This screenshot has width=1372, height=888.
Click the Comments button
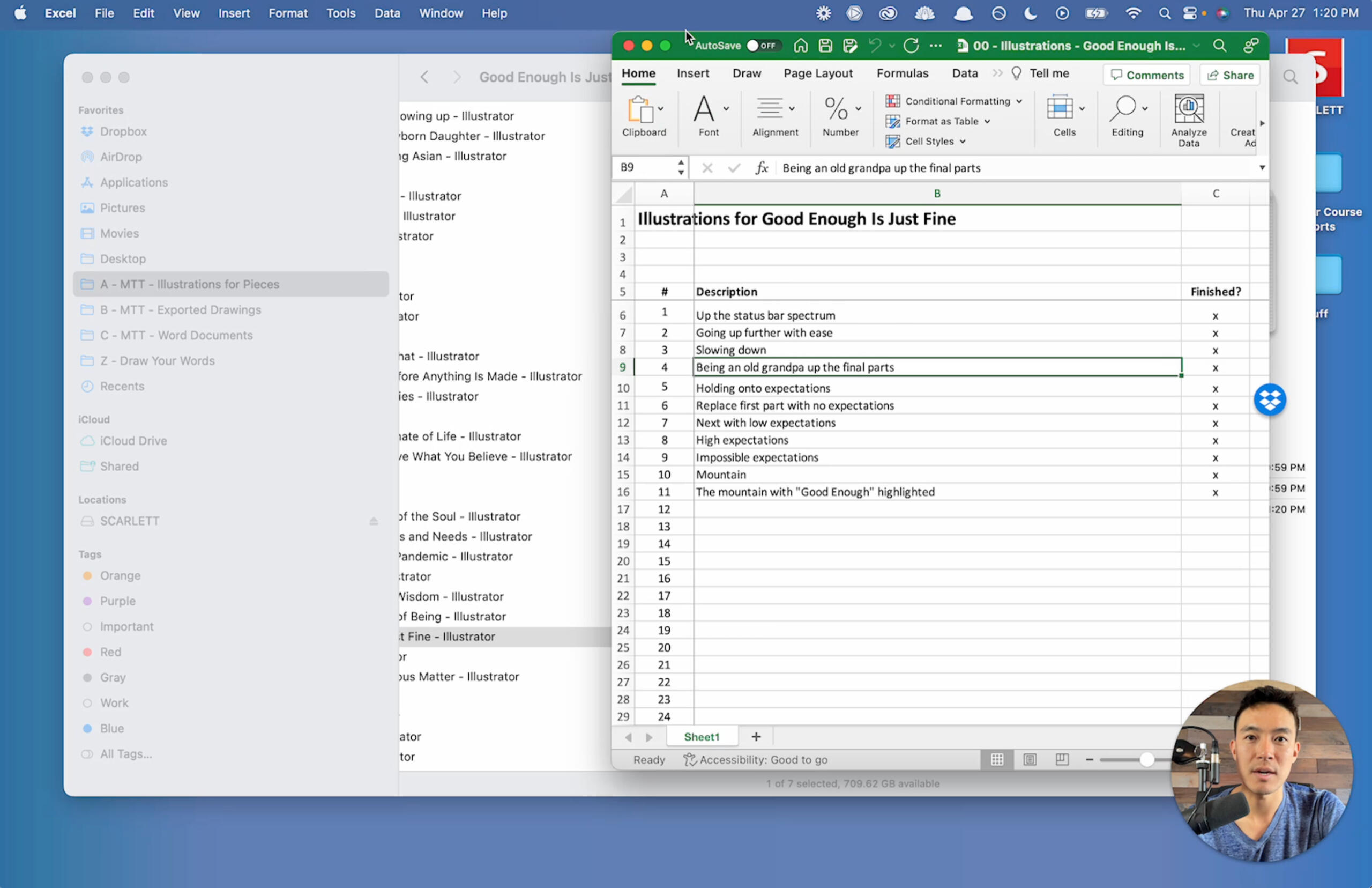tap(1146, 75)
